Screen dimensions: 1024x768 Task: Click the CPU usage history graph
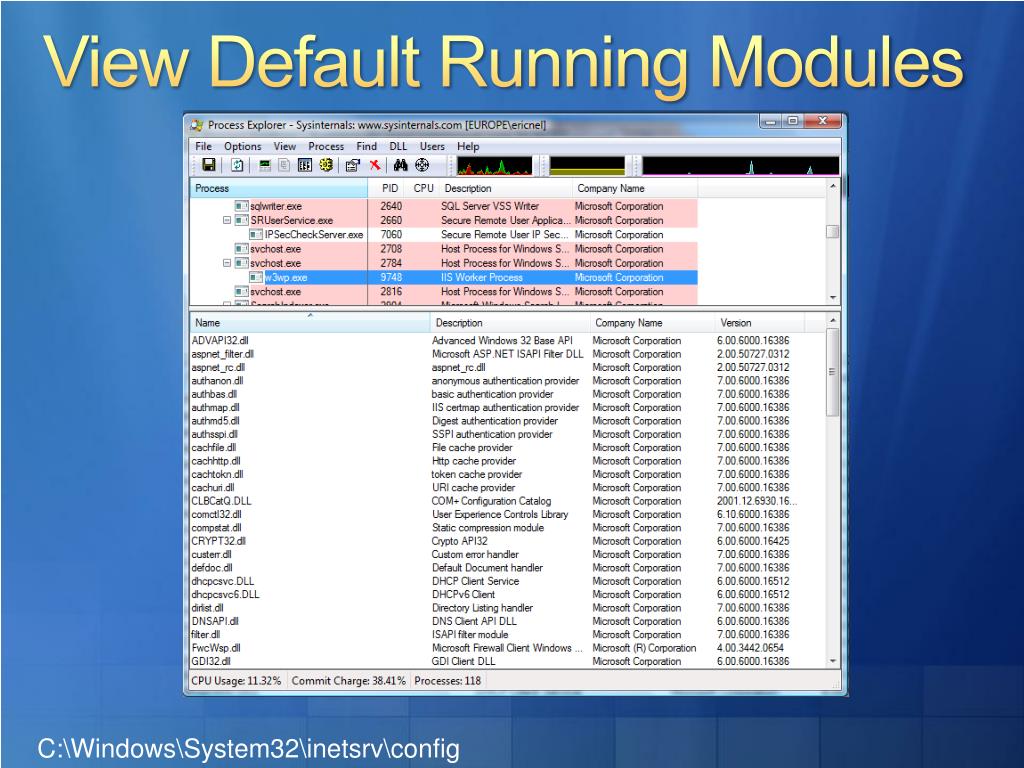[x=494, y=166]
